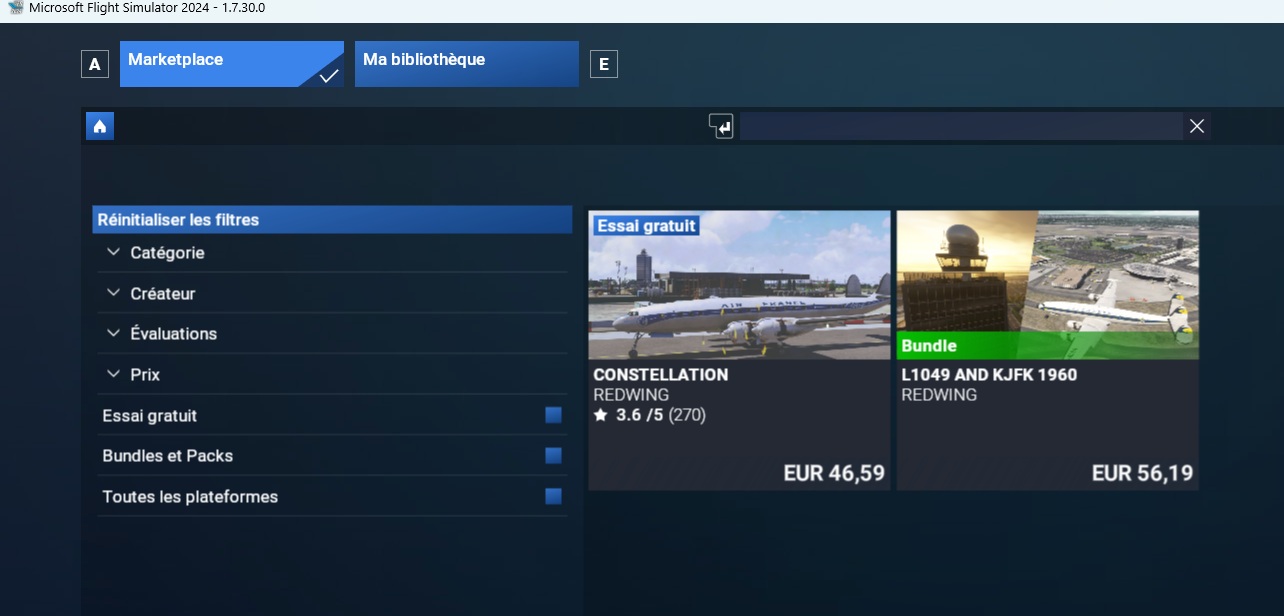This screenshot has height=616, width=1284.
Task: Clear the search field with the X
Action: point(1197,126)
